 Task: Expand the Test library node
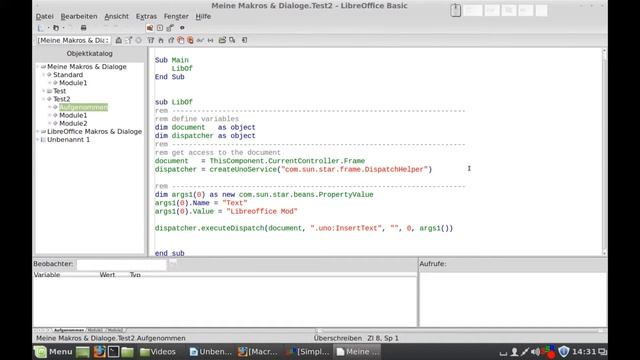point(44,91)
